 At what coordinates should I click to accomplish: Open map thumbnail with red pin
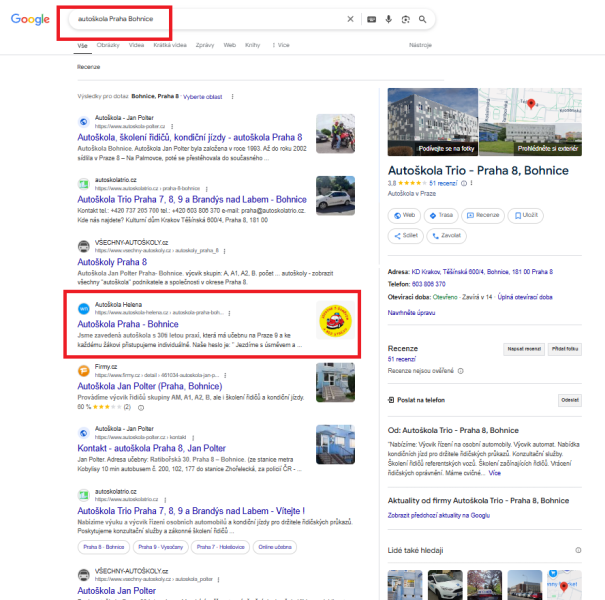coord(530,105)
